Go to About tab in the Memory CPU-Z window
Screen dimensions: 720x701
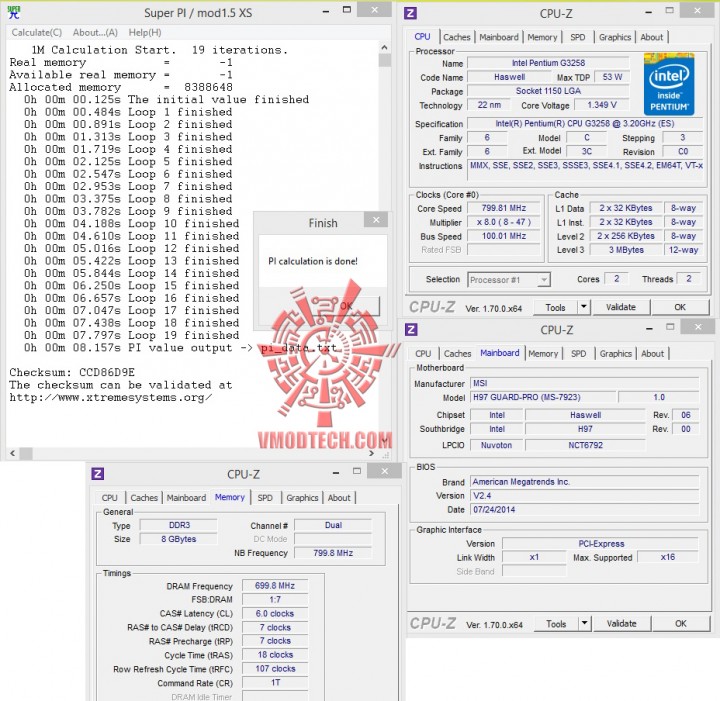click(x=339, y=498)
